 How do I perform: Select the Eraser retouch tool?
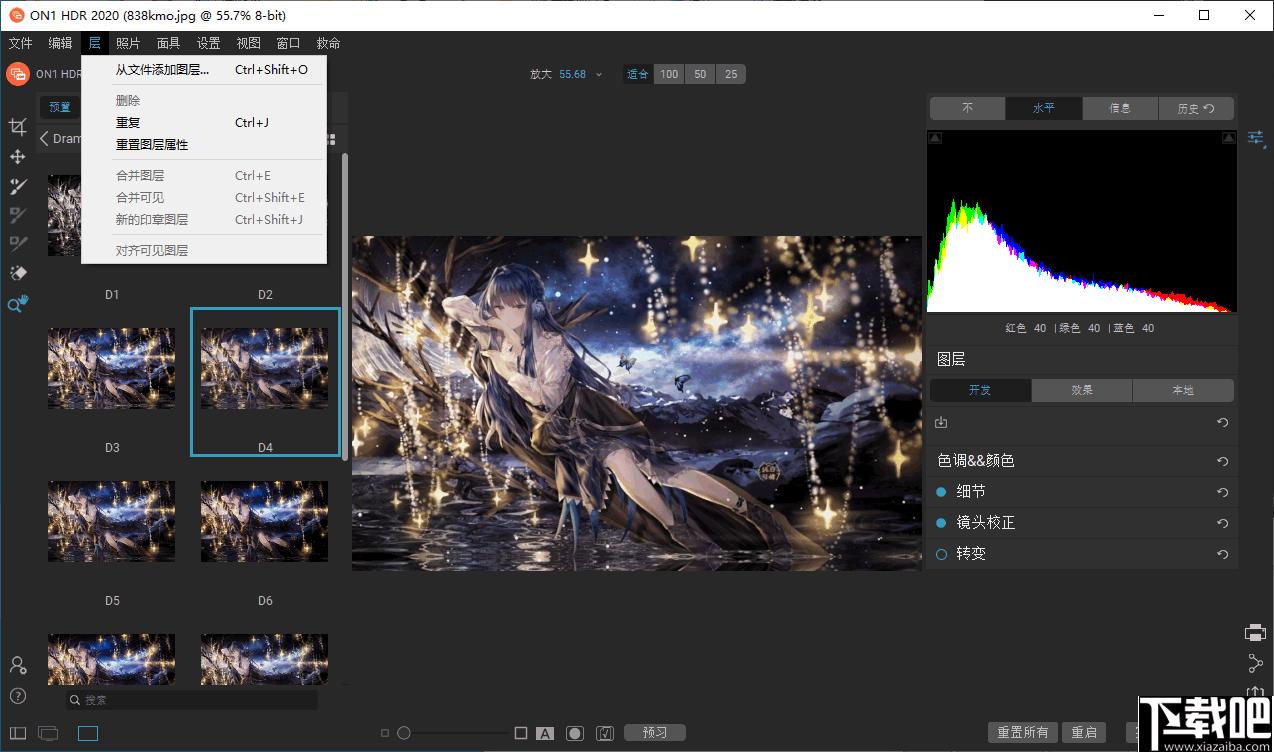[x=17, y=273]
